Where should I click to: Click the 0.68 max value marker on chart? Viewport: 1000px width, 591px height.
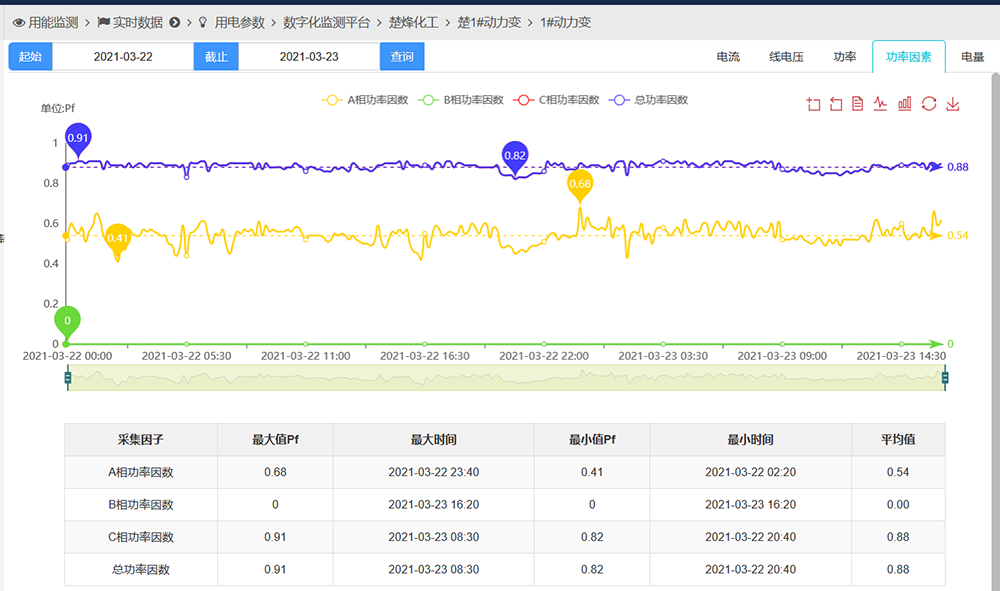pos(580,184)
